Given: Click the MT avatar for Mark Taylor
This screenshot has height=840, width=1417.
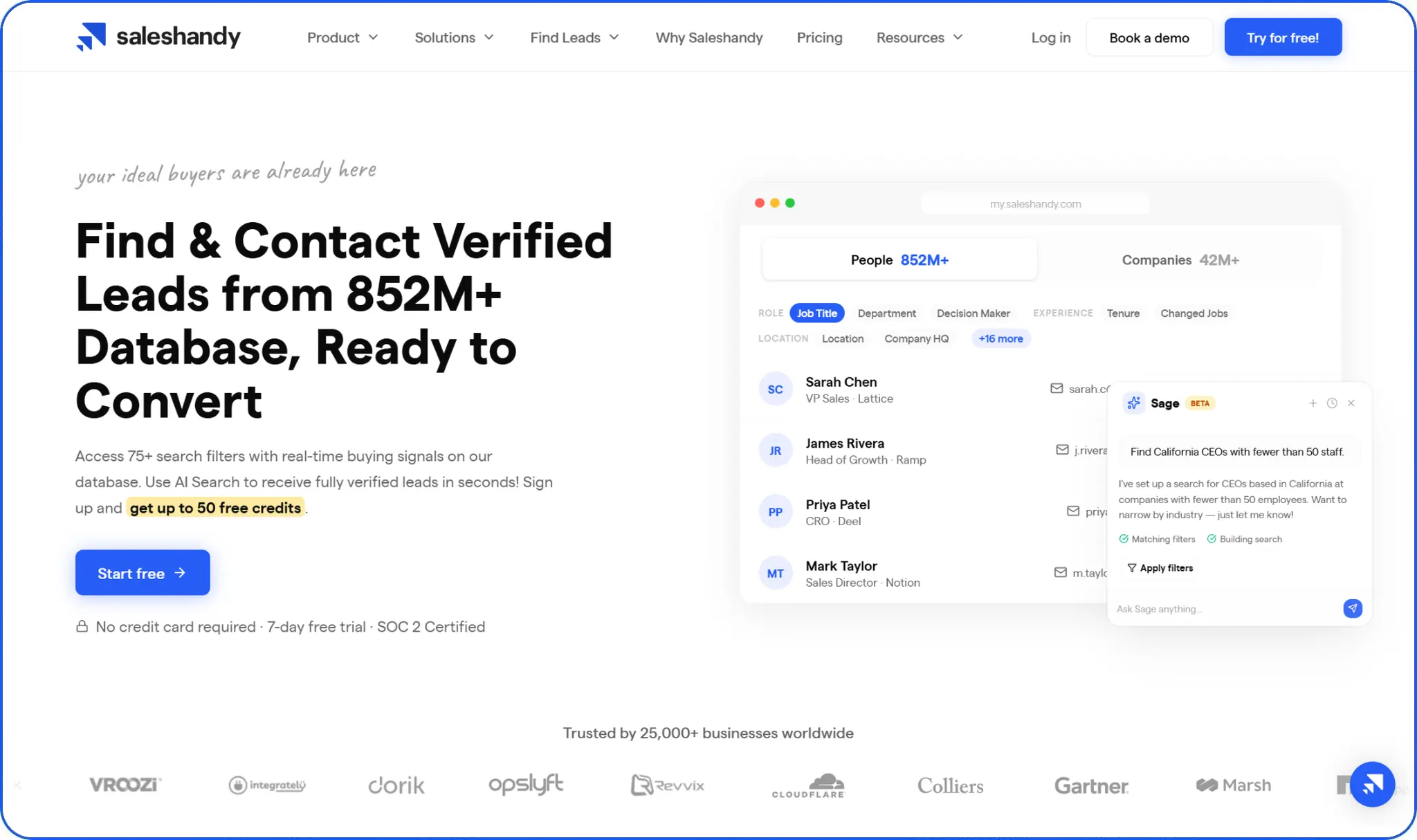Looking at the screenshot, I should pyautogui.click(x=775, y=573).
